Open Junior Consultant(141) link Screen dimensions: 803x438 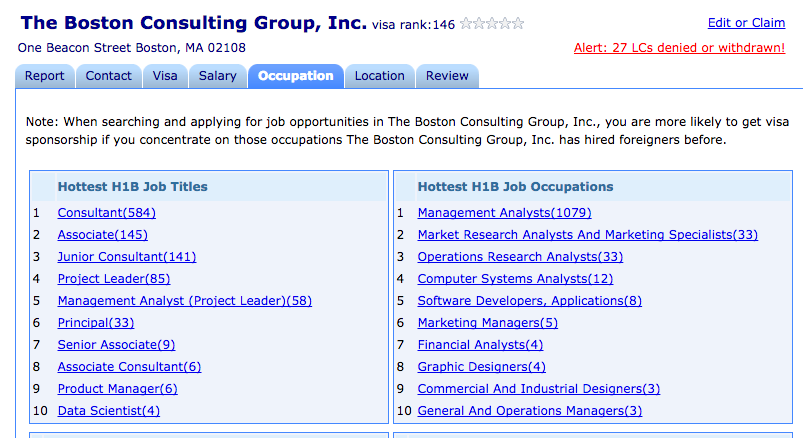[126, 257]
